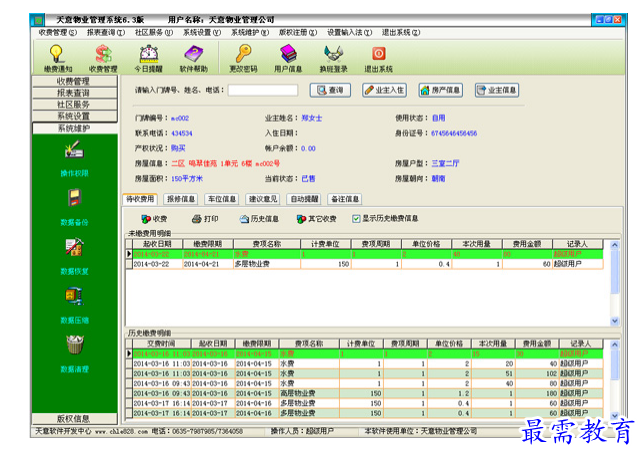Switch to 自动提醒 tab
This screenshot has height=463, width=643.
[304, 199]
